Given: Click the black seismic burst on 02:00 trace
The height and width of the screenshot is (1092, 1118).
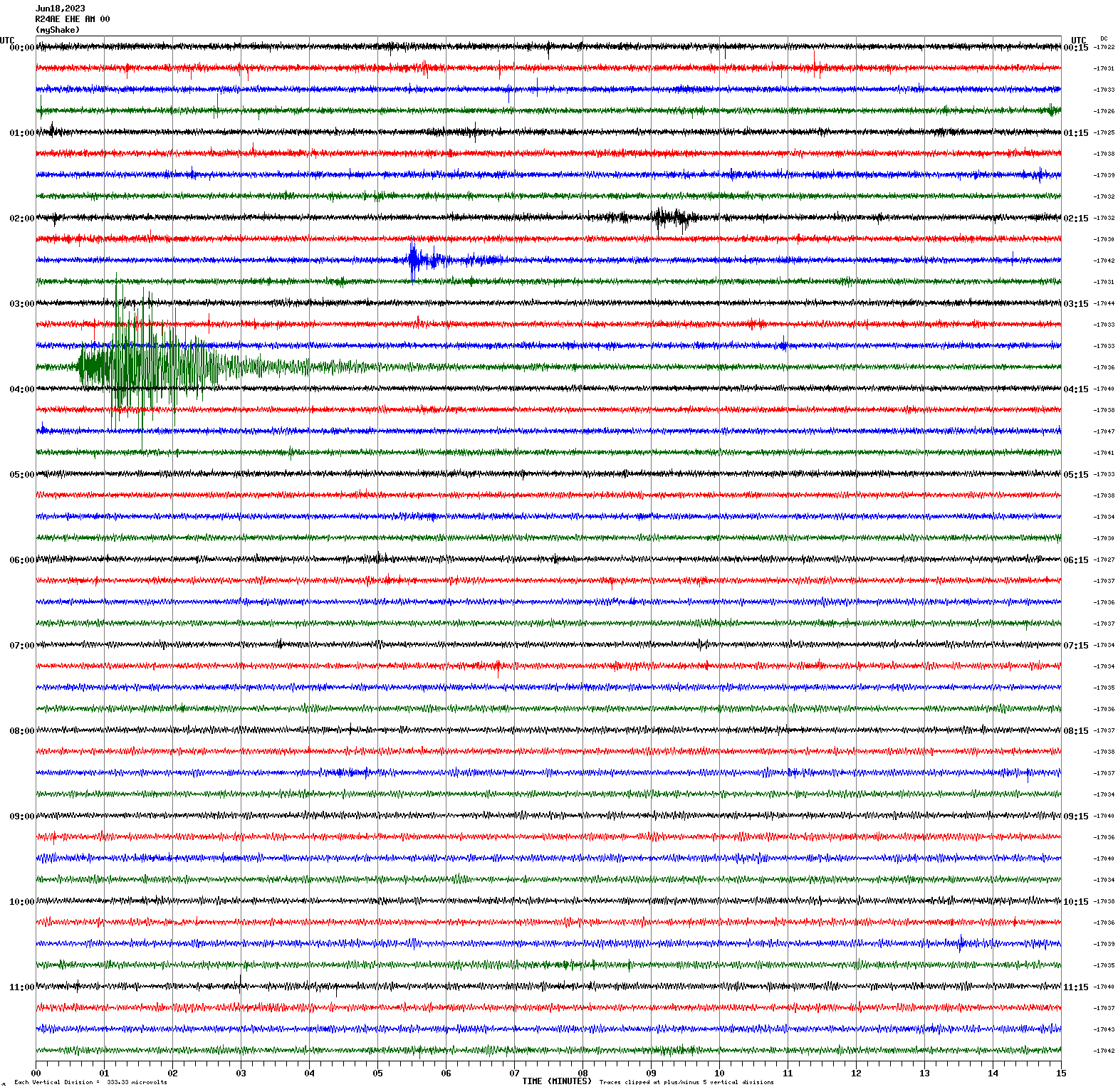Looking at the screenshot, I should tap(673, 219).
